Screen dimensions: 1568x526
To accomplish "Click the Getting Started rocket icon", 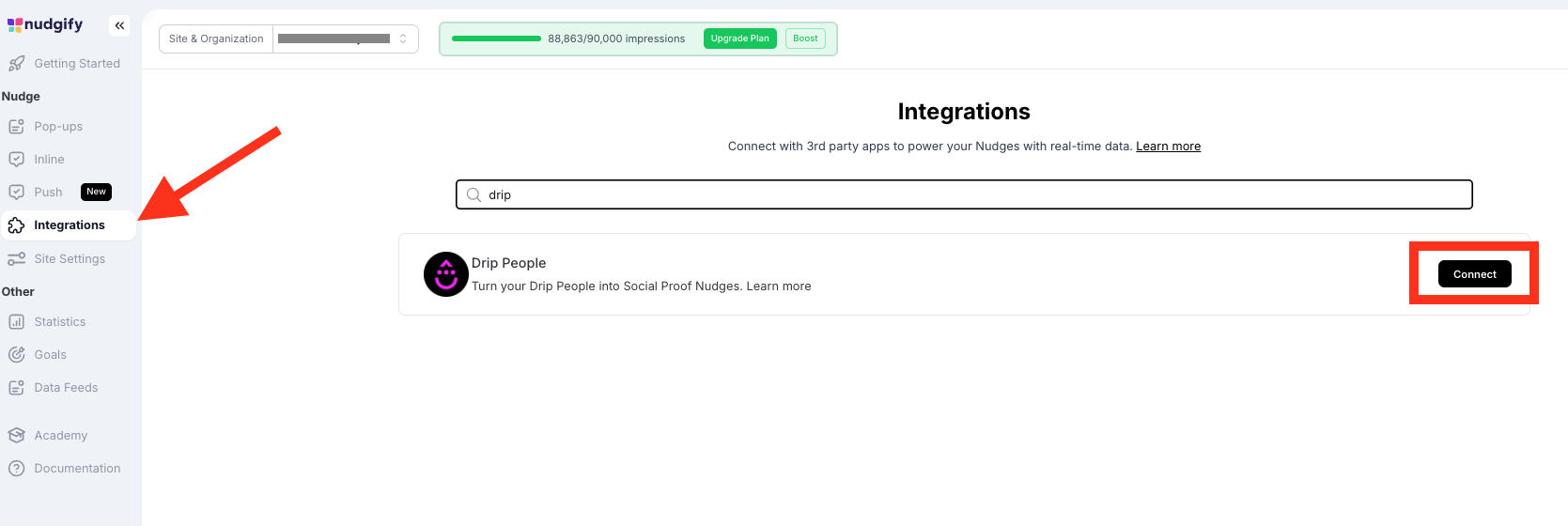I will tap(16, 64).
